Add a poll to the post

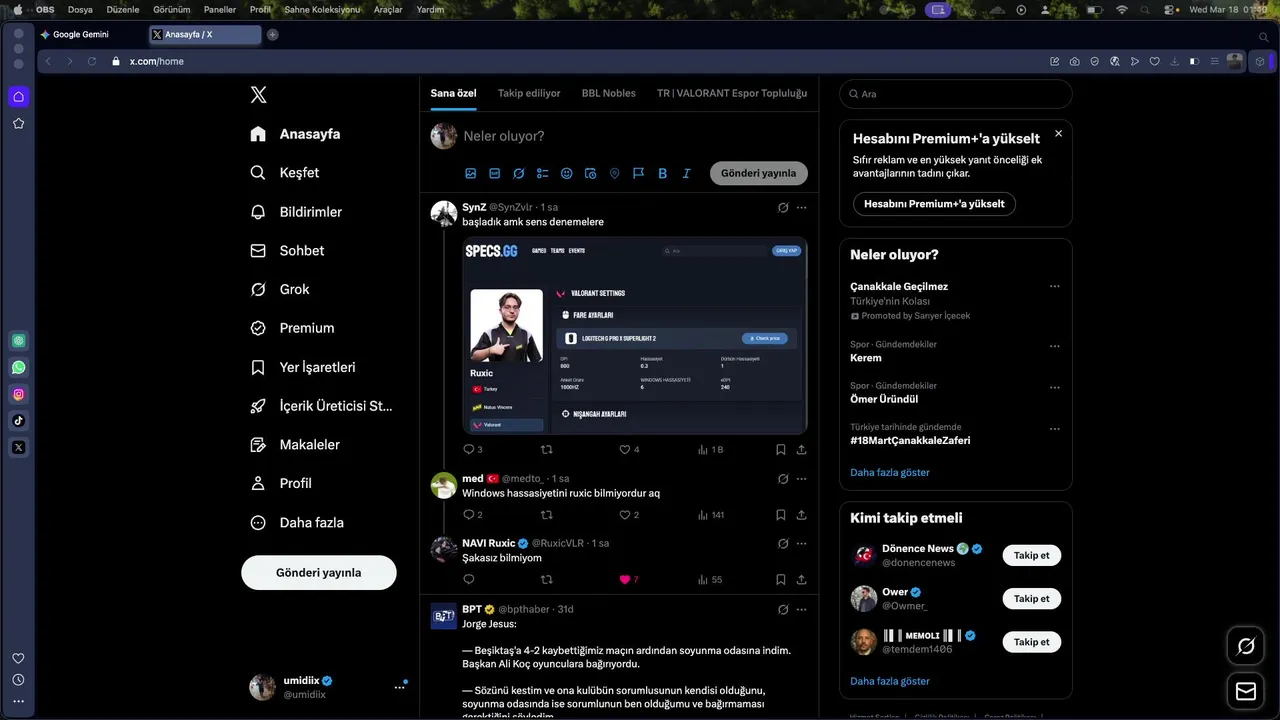pyautogui.click(x=543, y=173)
